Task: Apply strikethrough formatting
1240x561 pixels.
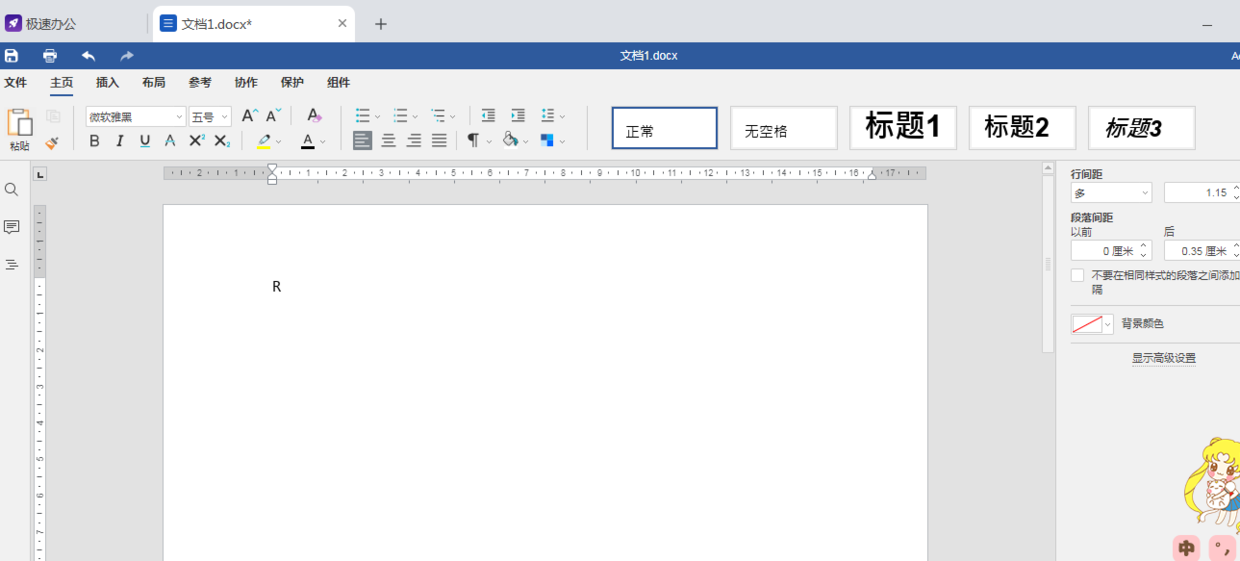Action: pos(170,141)
